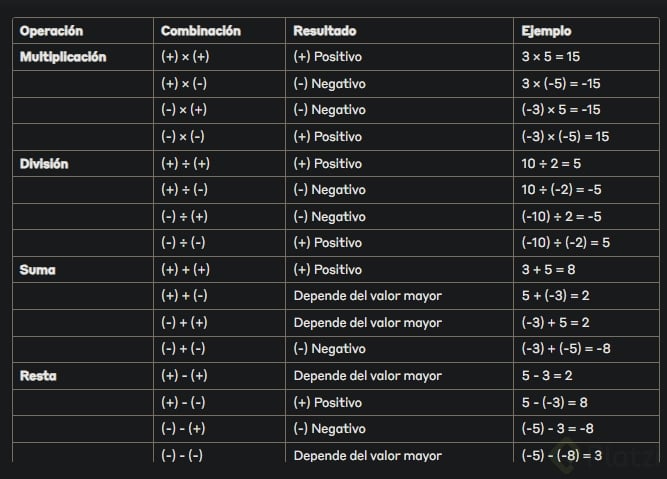
Task: Select the (-) + (+) combination cell
Action: (183, 323)
